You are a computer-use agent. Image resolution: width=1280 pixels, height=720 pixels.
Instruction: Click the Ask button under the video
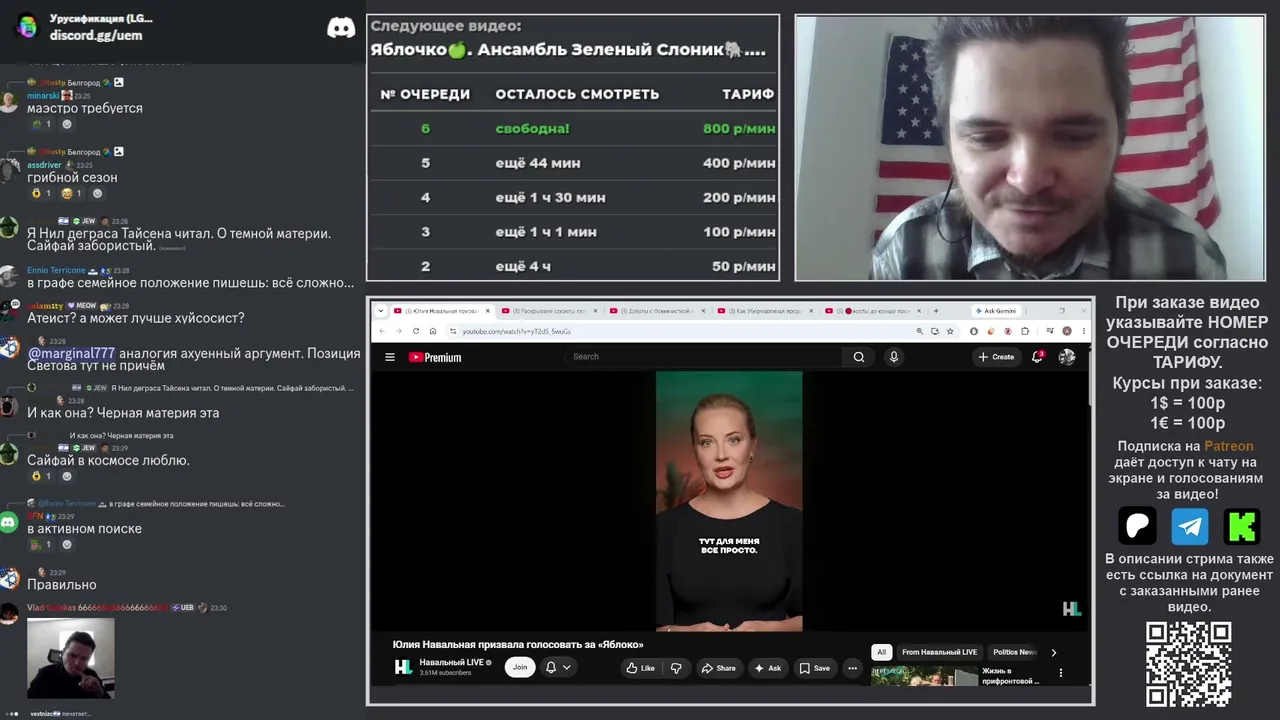click(768, 668)
